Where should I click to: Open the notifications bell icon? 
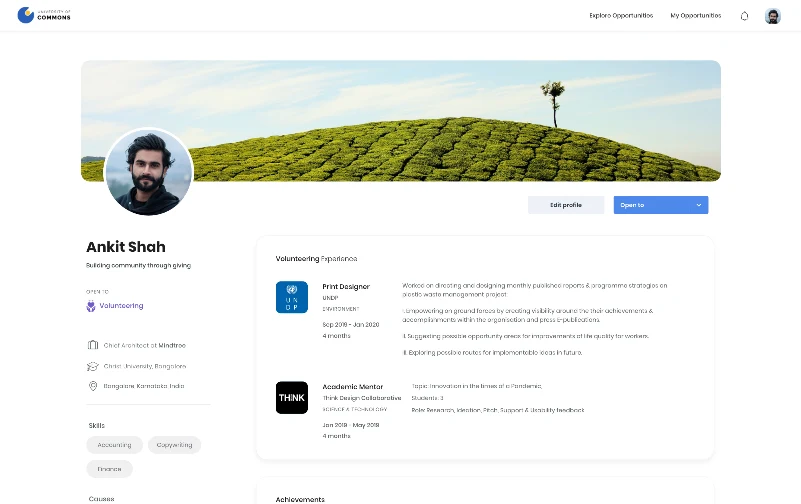pyautogui.click(x=744, y=16)
